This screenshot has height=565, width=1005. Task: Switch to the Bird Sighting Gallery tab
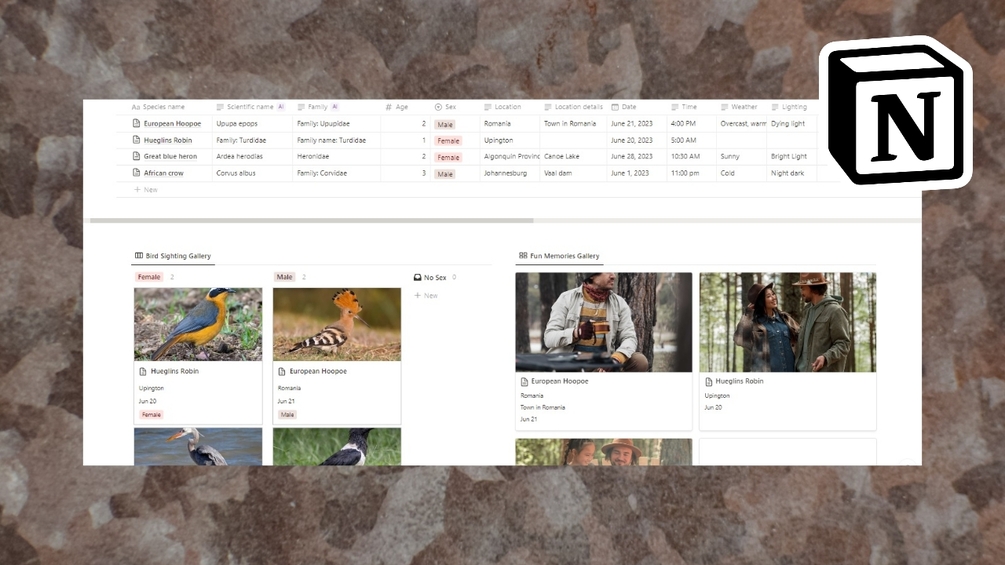pyautogui.click(x=172, y=256)
